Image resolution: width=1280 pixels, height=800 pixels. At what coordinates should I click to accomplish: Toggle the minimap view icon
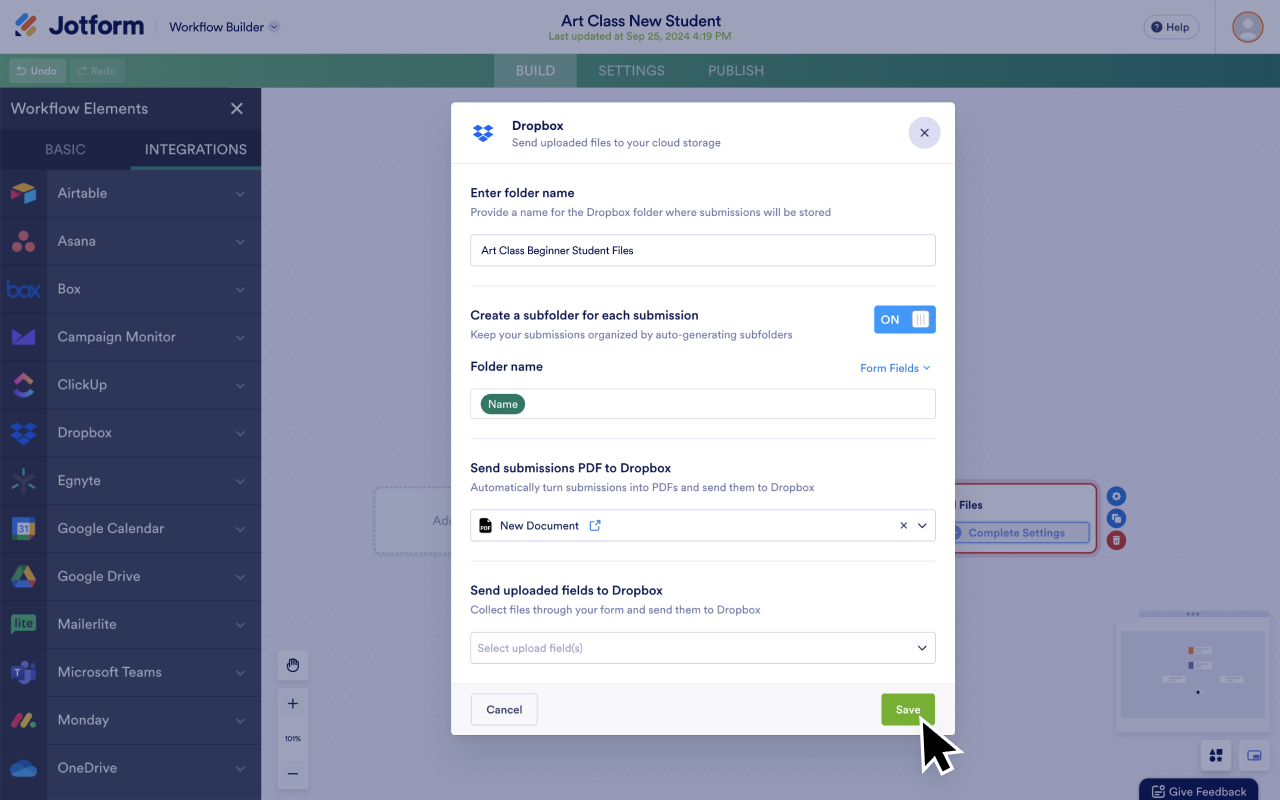[x=1254, y=755]
